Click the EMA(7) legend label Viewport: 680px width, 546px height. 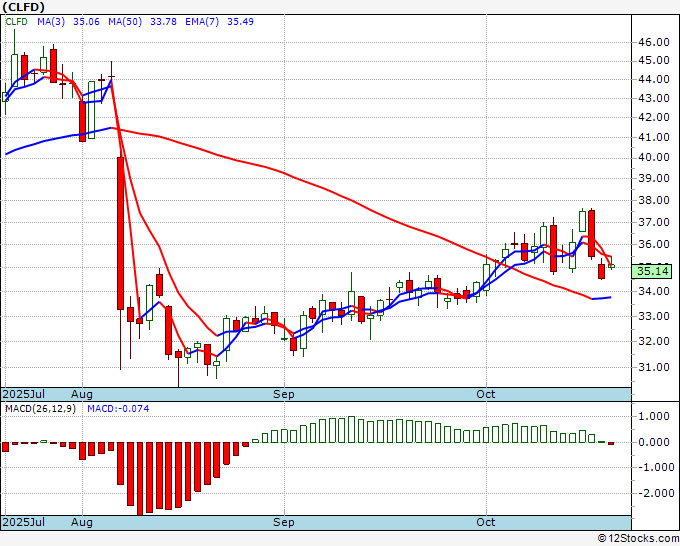(202, 22)
